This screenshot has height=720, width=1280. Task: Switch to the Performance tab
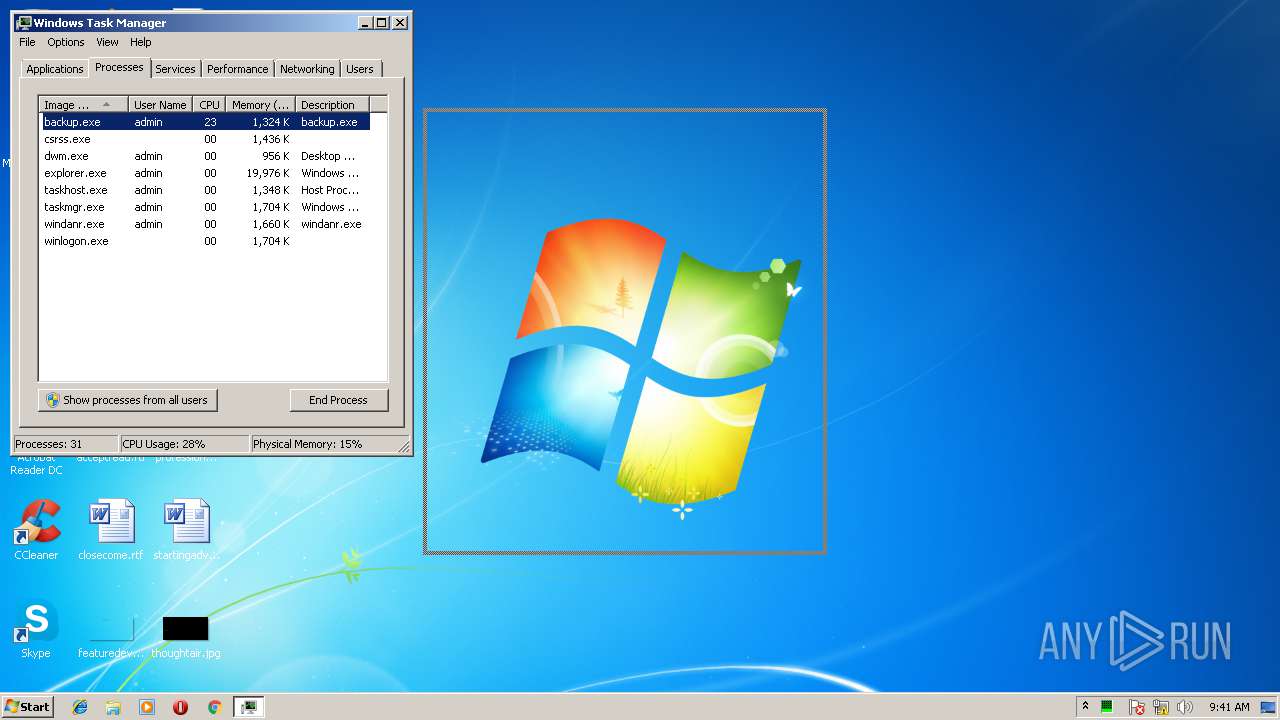click(x=238, y=69)
